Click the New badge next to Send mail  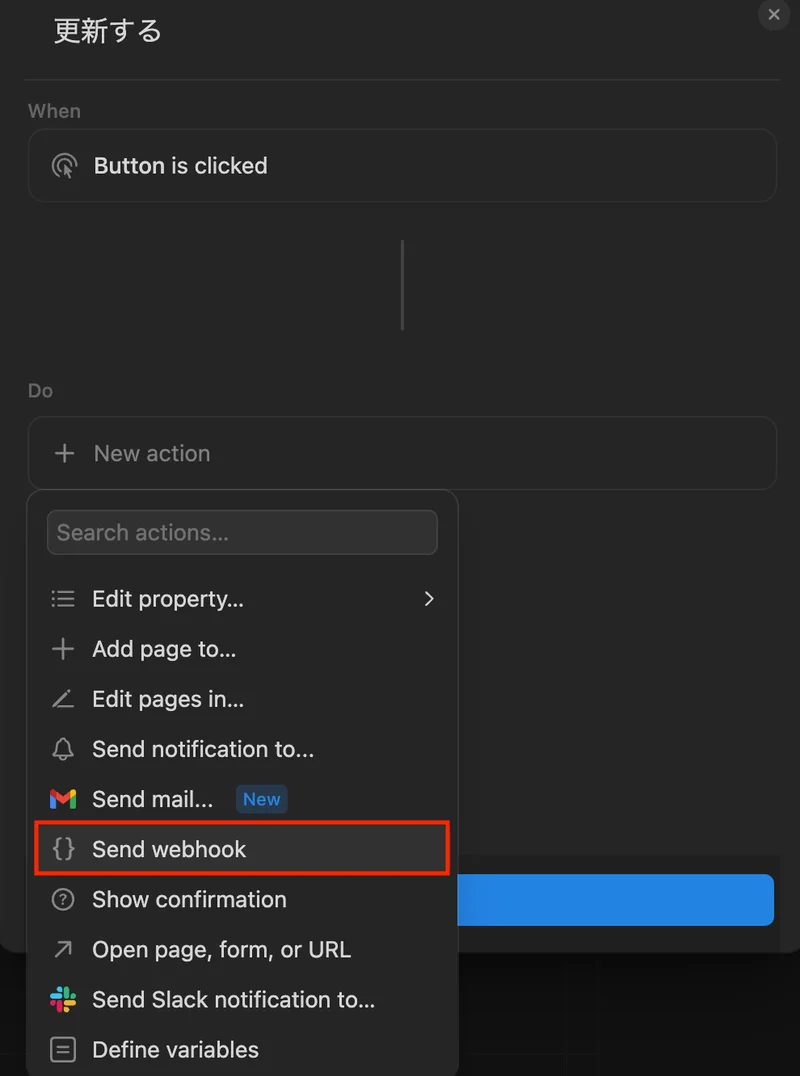262,799
